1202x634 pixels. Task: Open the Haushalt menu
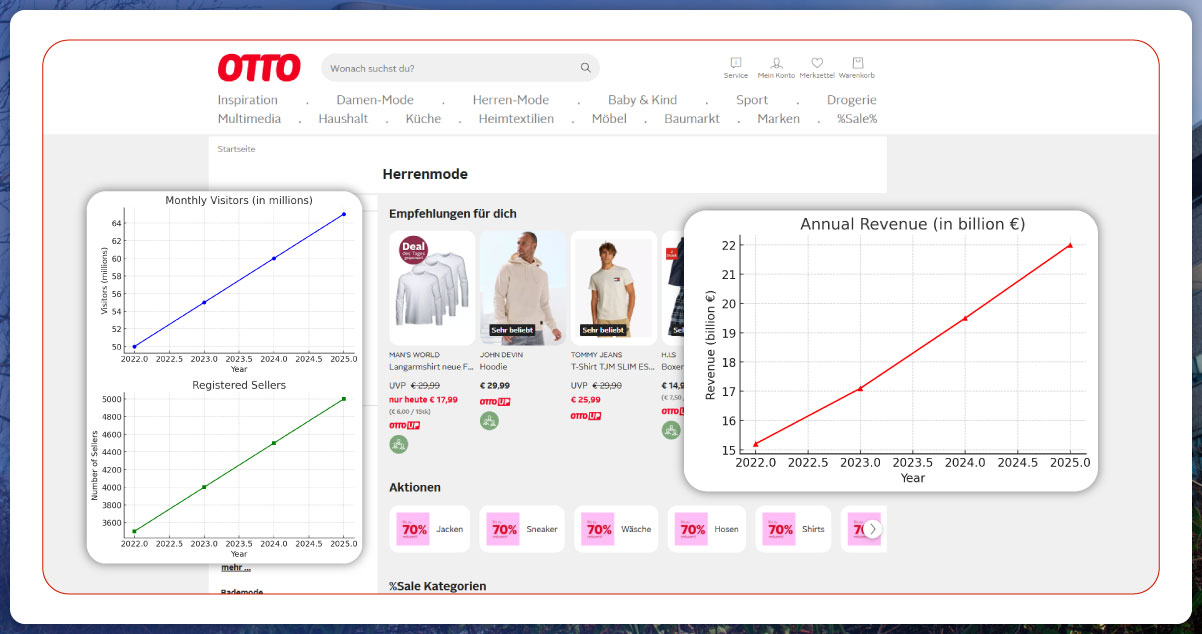coord(343,119)
